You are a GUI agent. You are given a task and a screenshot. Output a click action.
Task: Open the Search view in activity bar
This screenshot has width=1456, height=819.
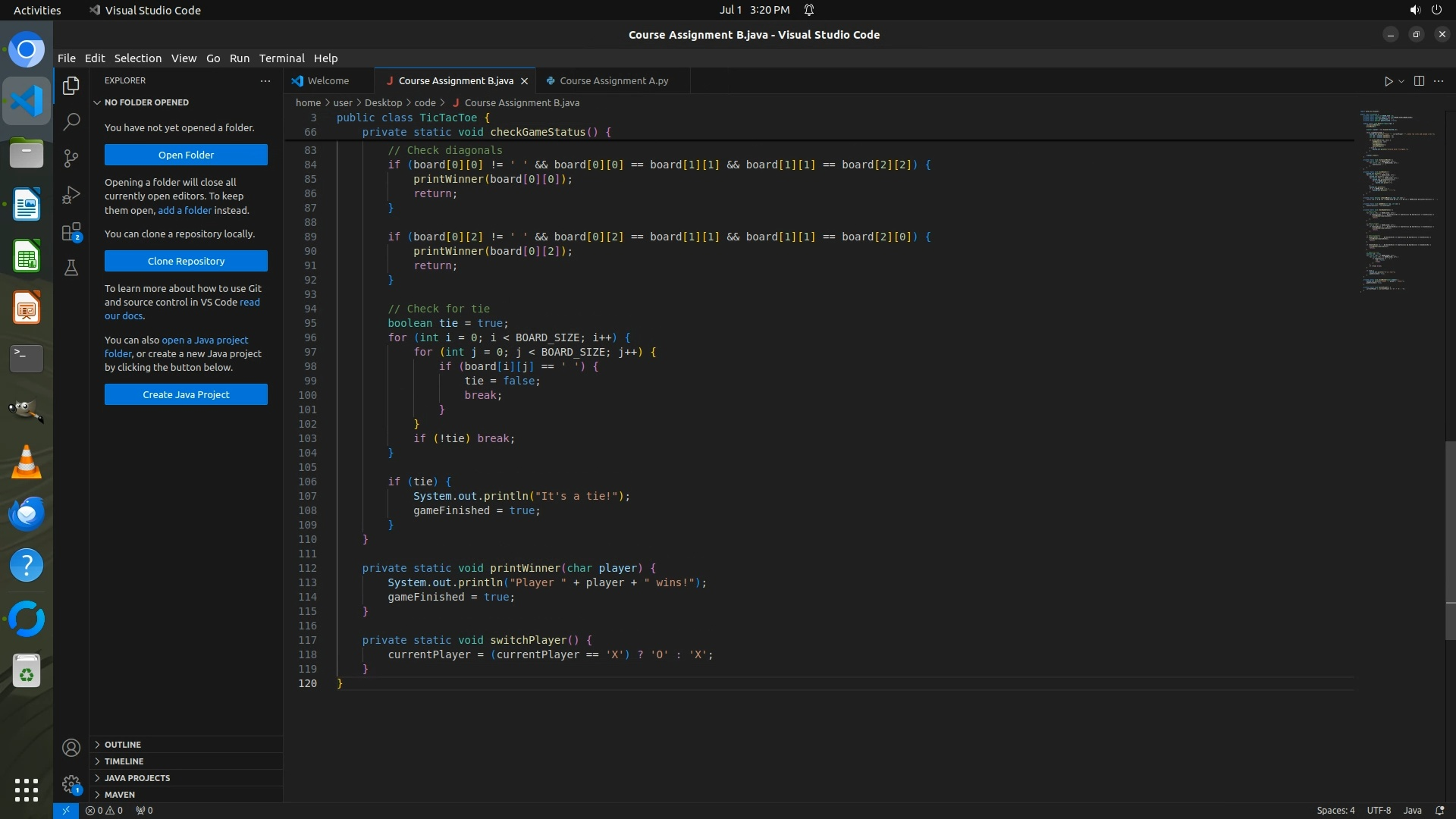click(x=71, y=121)
